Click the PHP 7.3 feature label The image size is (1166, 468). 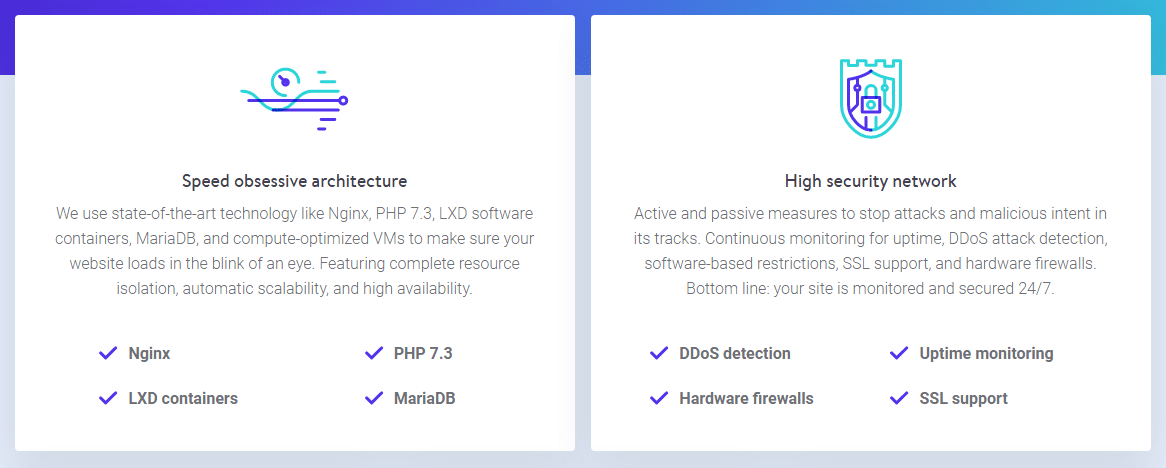point(423,353)
